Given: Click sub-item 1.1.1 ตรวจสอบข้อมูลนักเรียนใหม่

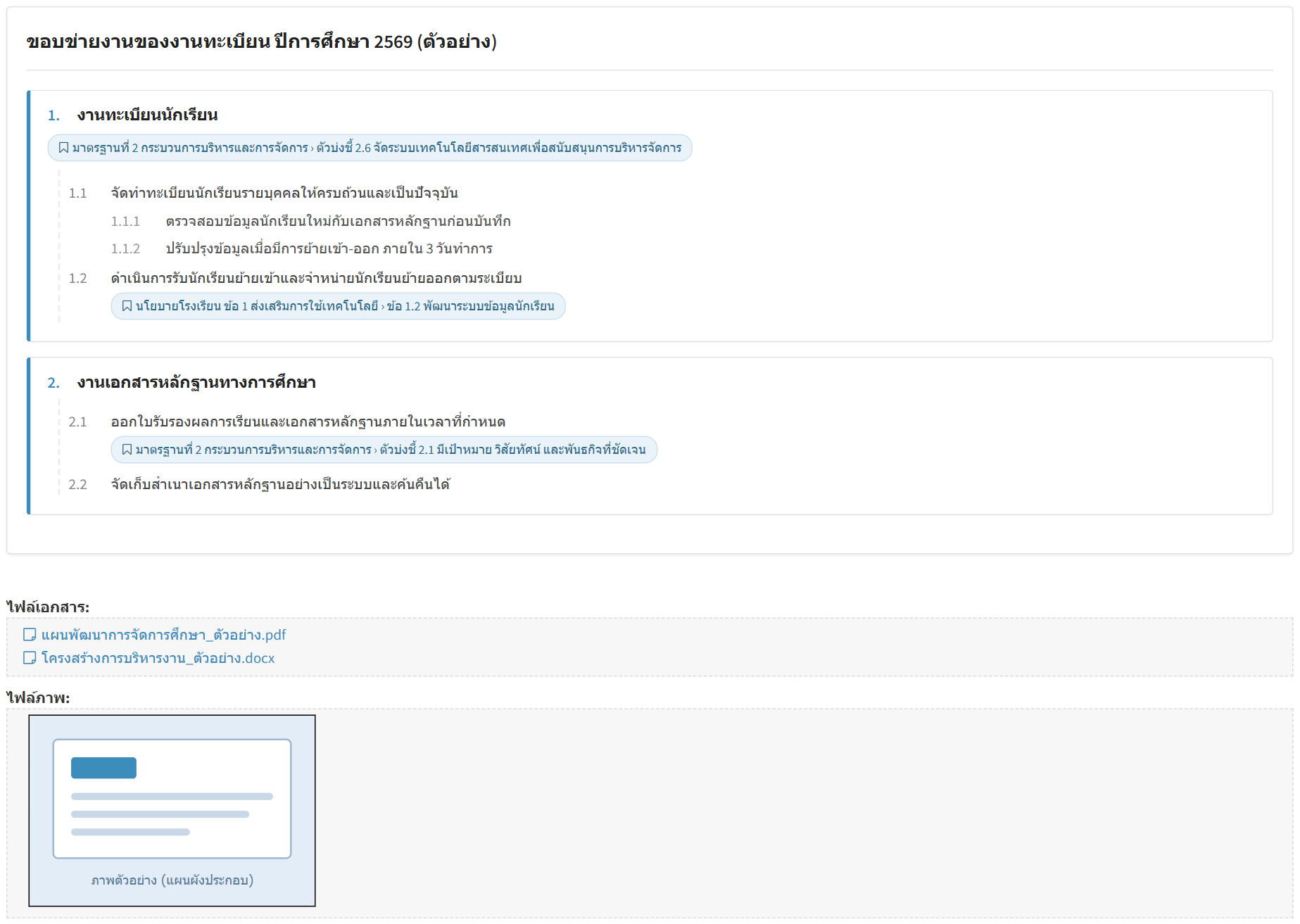Looking at the screenshot, I should tap(338, 221).
